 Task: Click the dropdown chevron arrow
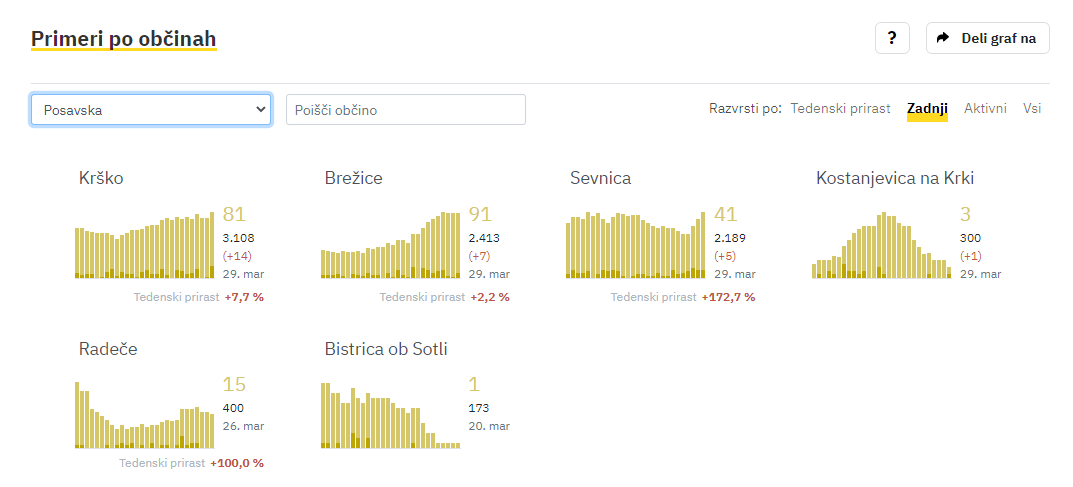(x=259, y=109)
